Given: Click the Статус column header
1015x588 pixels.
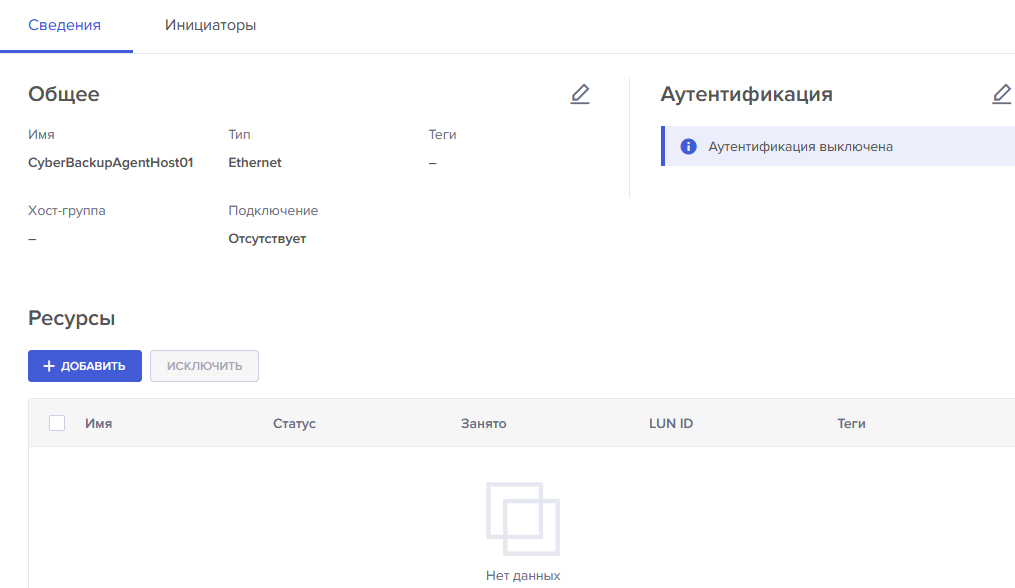Looking at the screenshot, I should coord(294,424).
